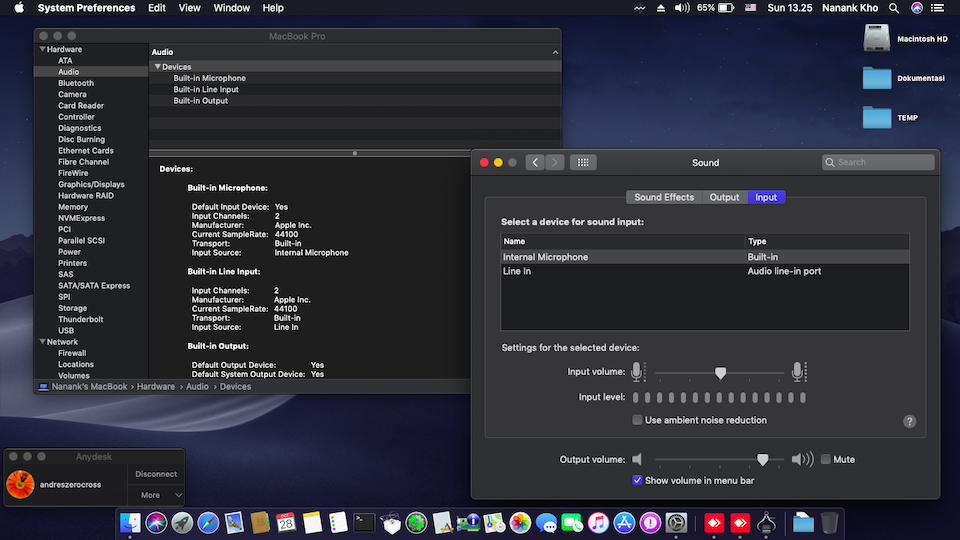The height and width of the screenshot is (540, 960).
Task: Open Edit menu in menu bar
Action: (157, 8)
